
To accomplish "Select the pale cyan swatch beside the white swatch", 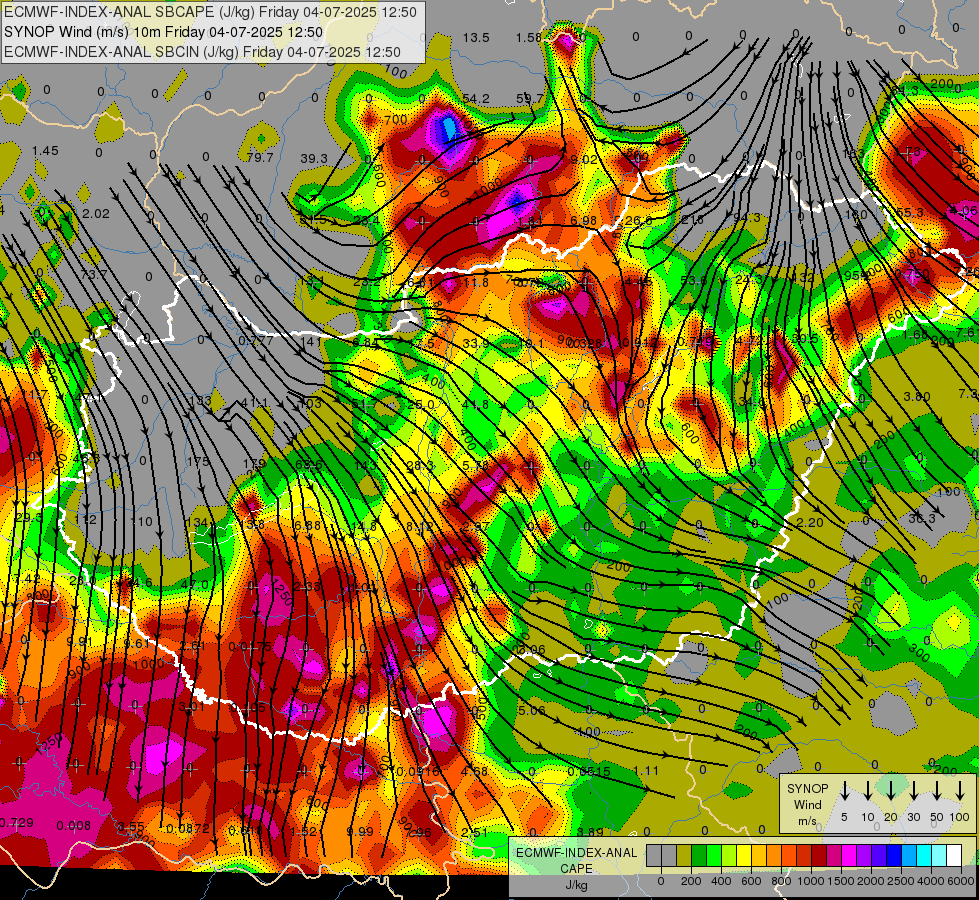I will (938, 855).
